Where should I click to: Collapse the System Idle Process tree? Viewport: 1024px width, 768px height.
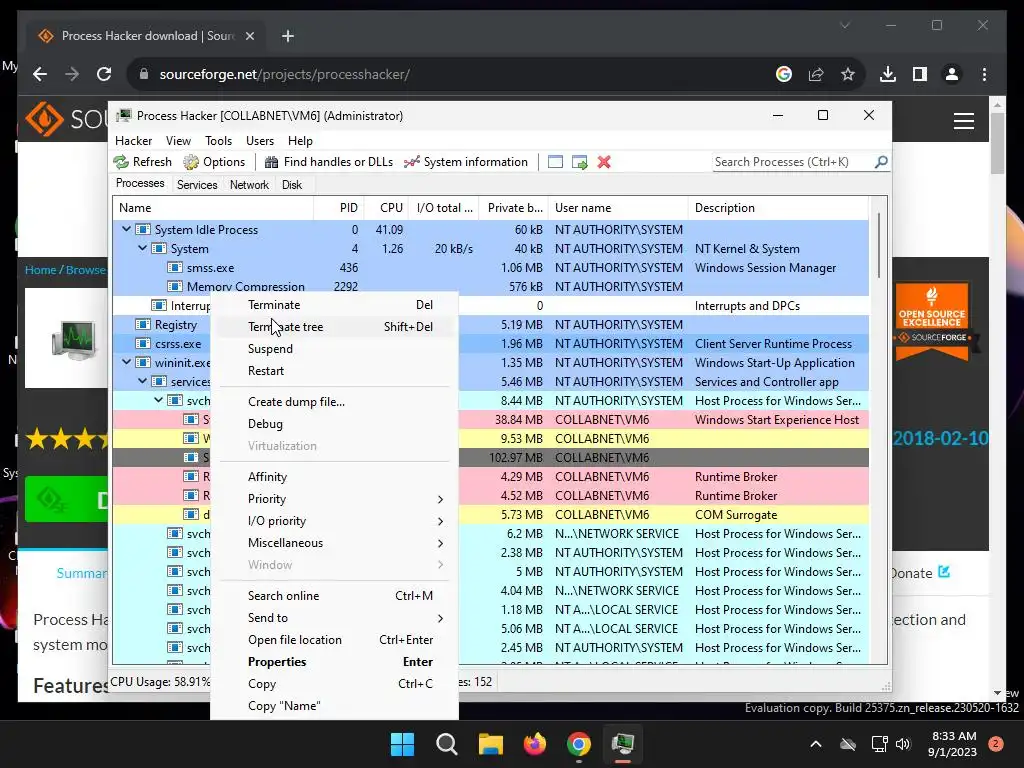click(127, 229)
